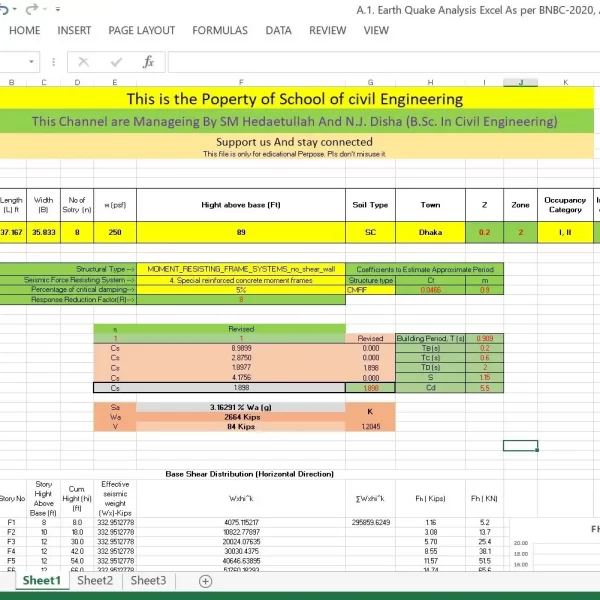Select the No of Story cell '8'
This screenshot has height=600, width=600.
coord(77,232)
